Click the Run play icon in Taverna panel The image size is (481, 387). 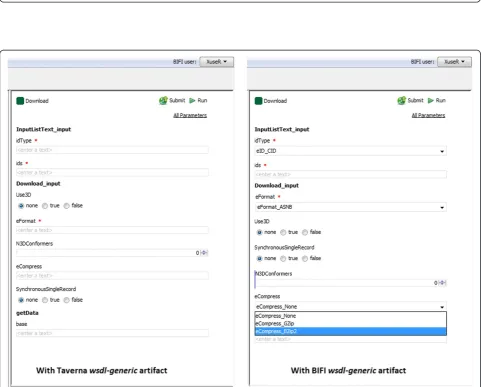tap(192, 100)
